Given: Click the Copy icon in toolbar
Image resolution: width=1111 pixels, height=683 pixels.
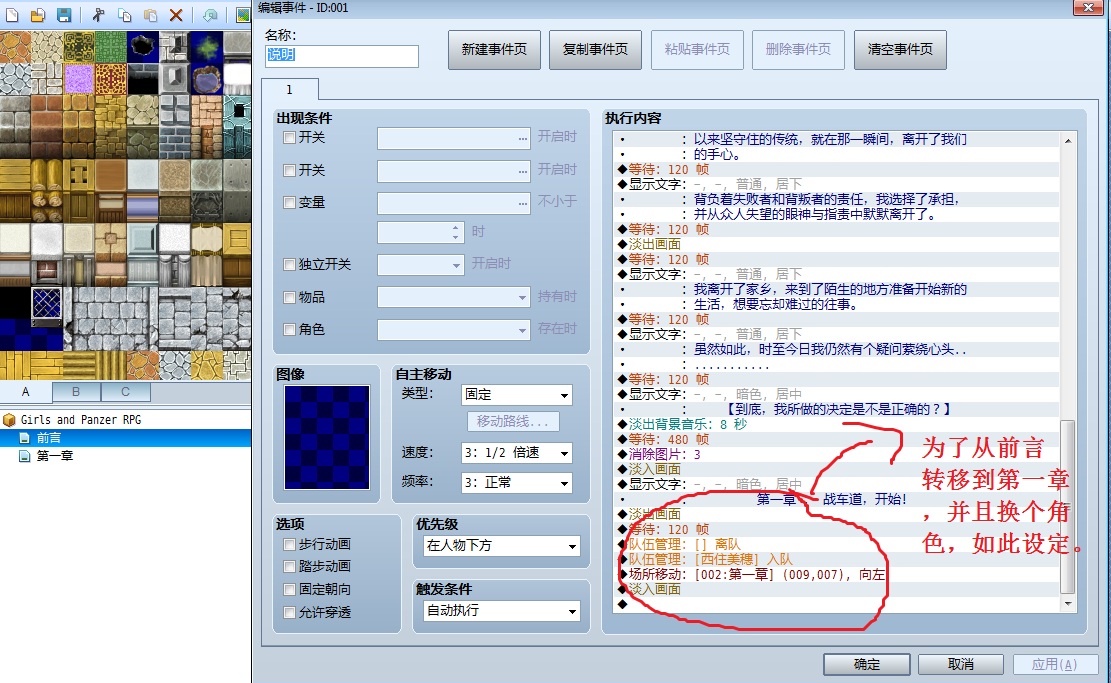Looking at the screenshot, I should pos(125,15).
